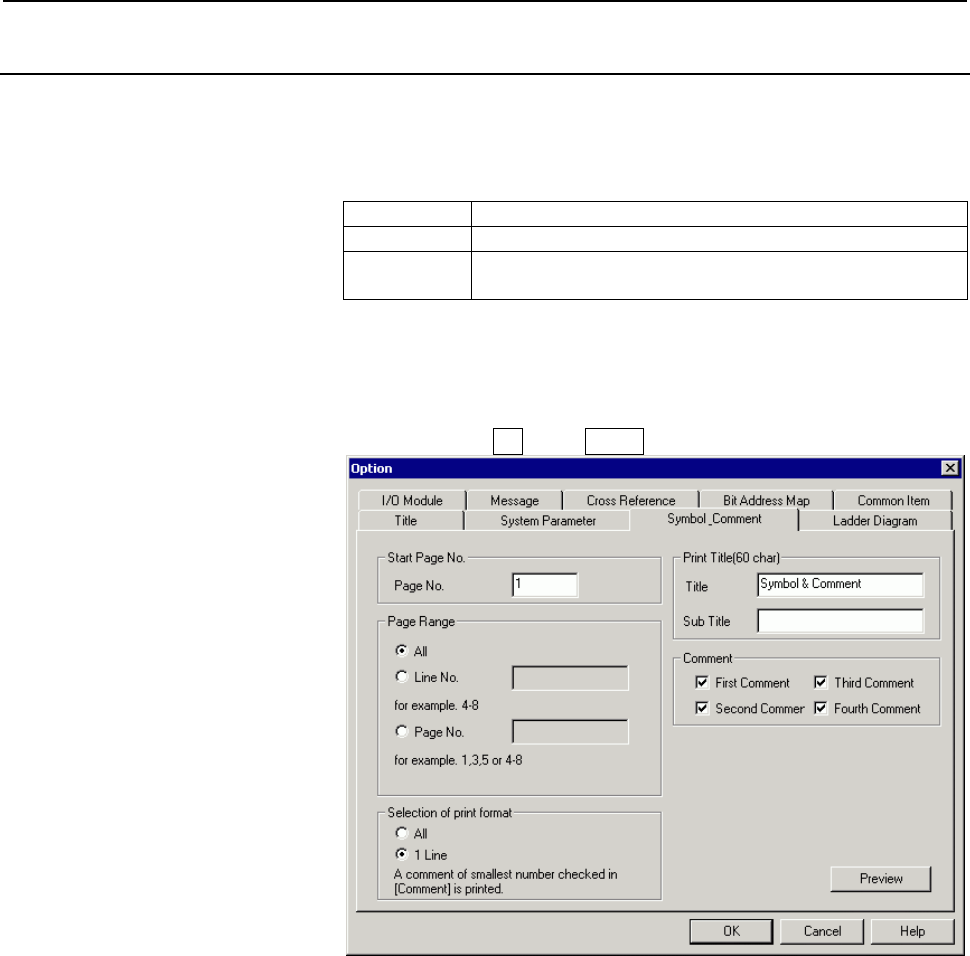
Task: Select the Cross Reference tab
Action: [630, 501]
